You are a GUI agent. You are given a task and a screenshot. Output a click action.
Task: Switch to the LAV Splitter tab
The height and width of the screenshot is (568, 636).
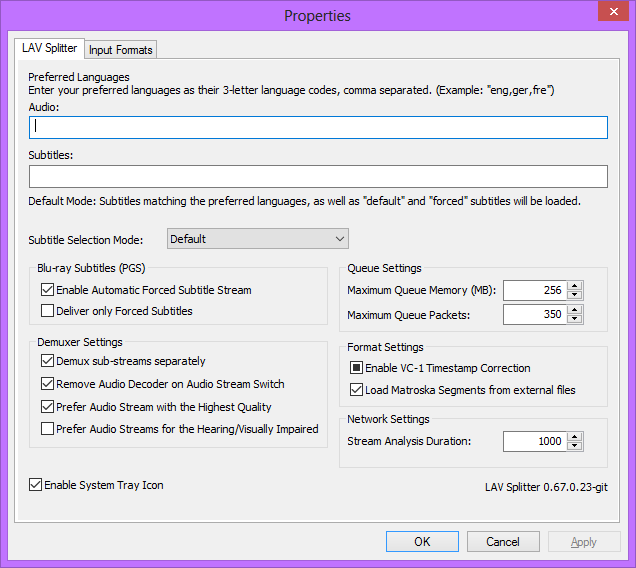click(49, 48)
